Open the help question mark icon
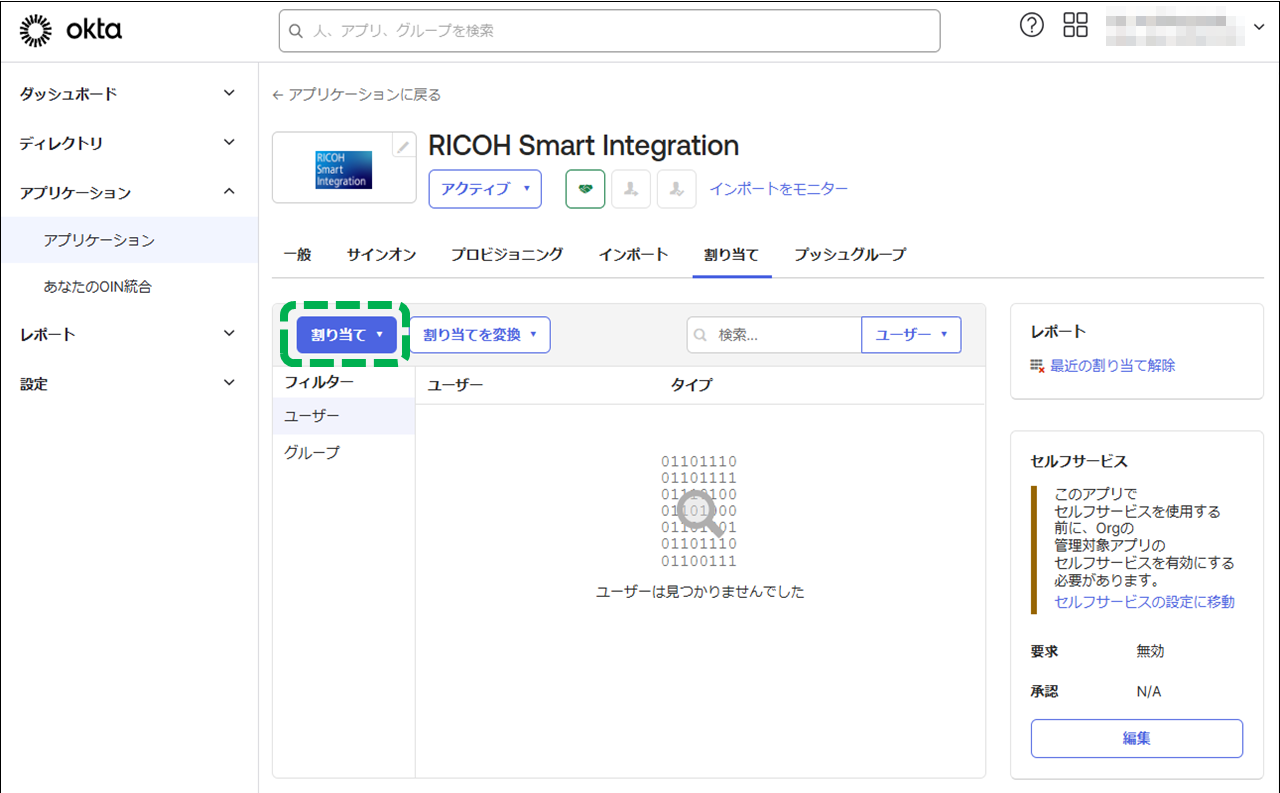Image resolution: width=1280 pixels, height=793 pixels. click(x=1032, y=26)
